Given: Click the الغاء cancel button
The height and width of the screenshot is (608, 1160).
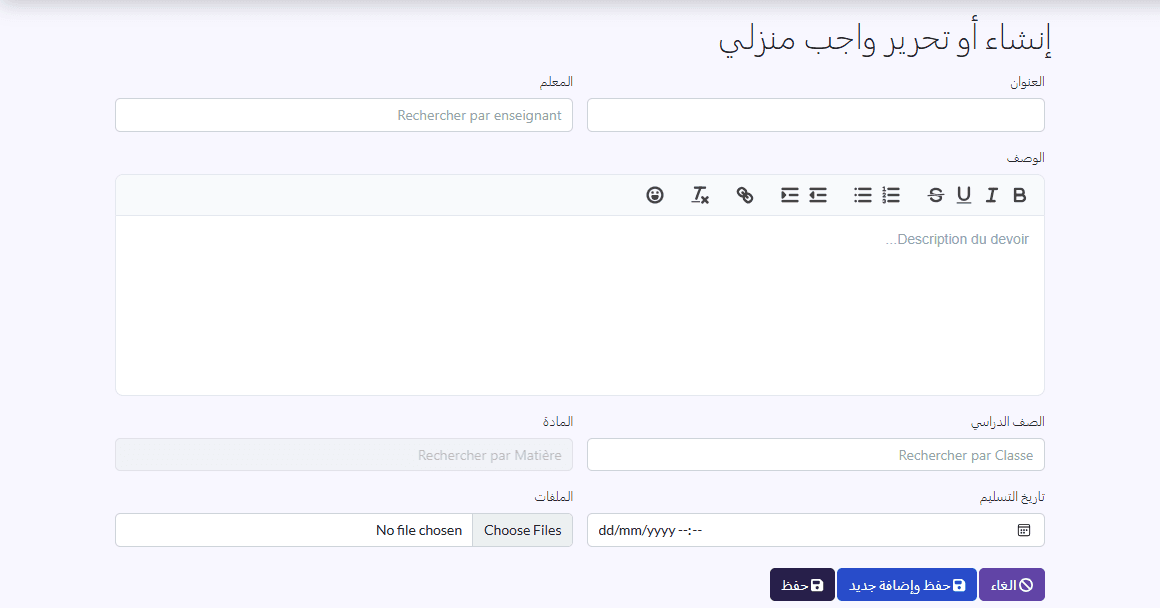Looking at the screenshot, I should point(1011,585).
